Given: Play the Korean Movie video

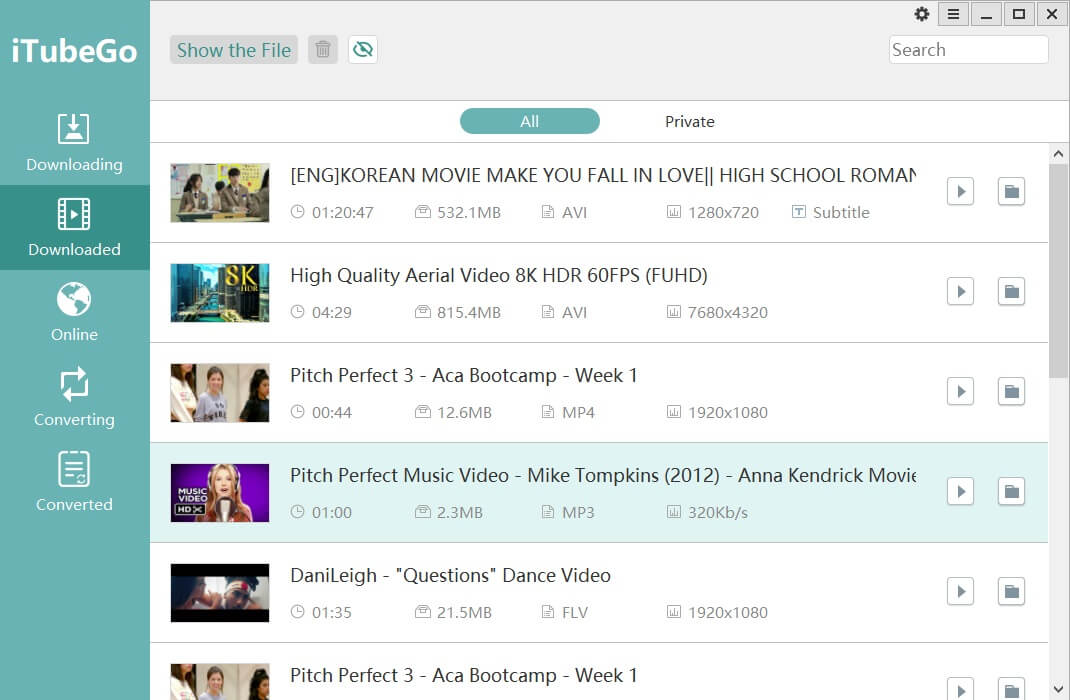Looking at the screenshot, I should (960, 192).
